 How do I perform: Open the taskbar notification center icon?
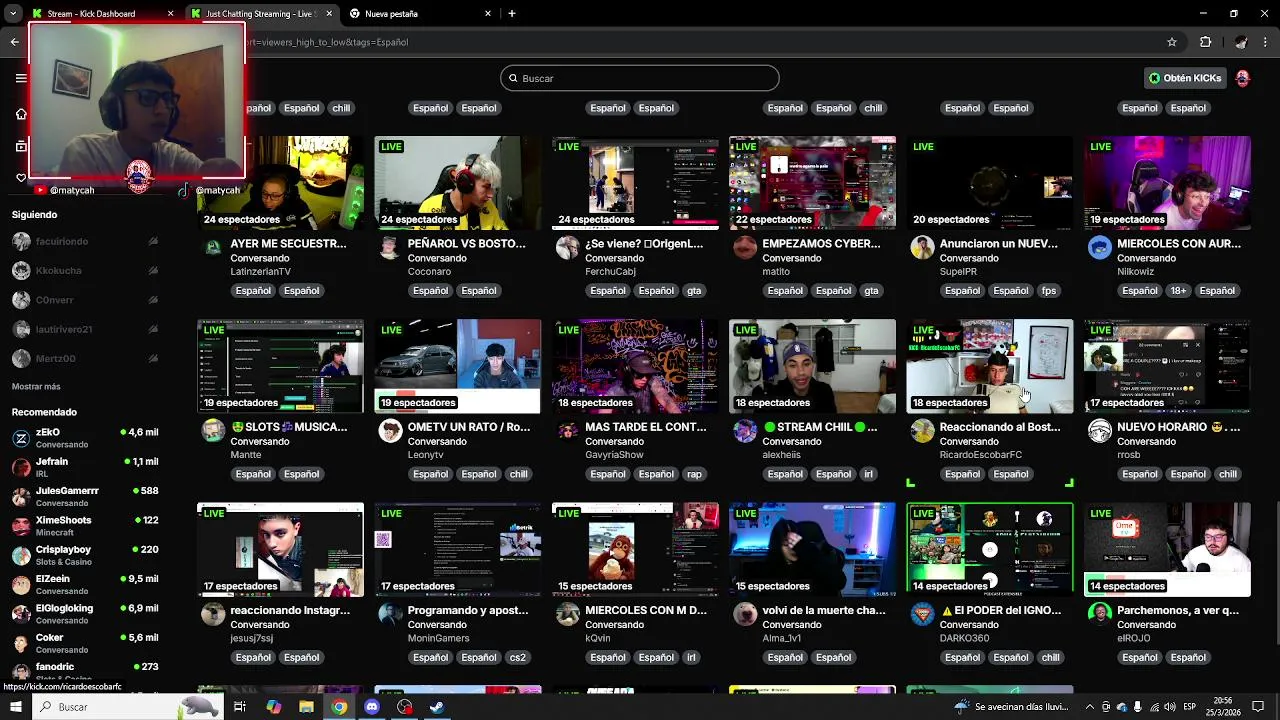pyautogui.click(x=1257, y=707)
